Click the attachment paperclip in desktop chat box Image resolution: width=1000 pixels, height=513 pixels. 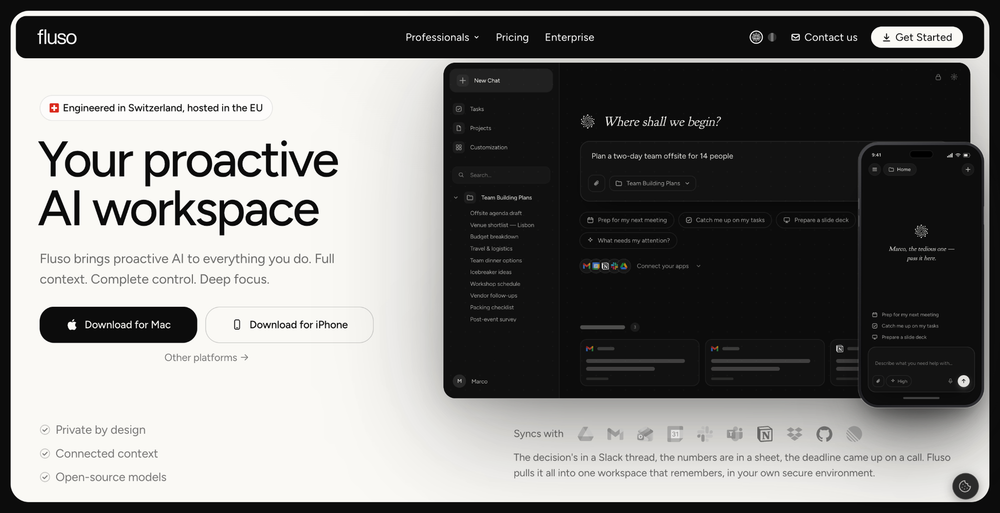tap(596, 183)
